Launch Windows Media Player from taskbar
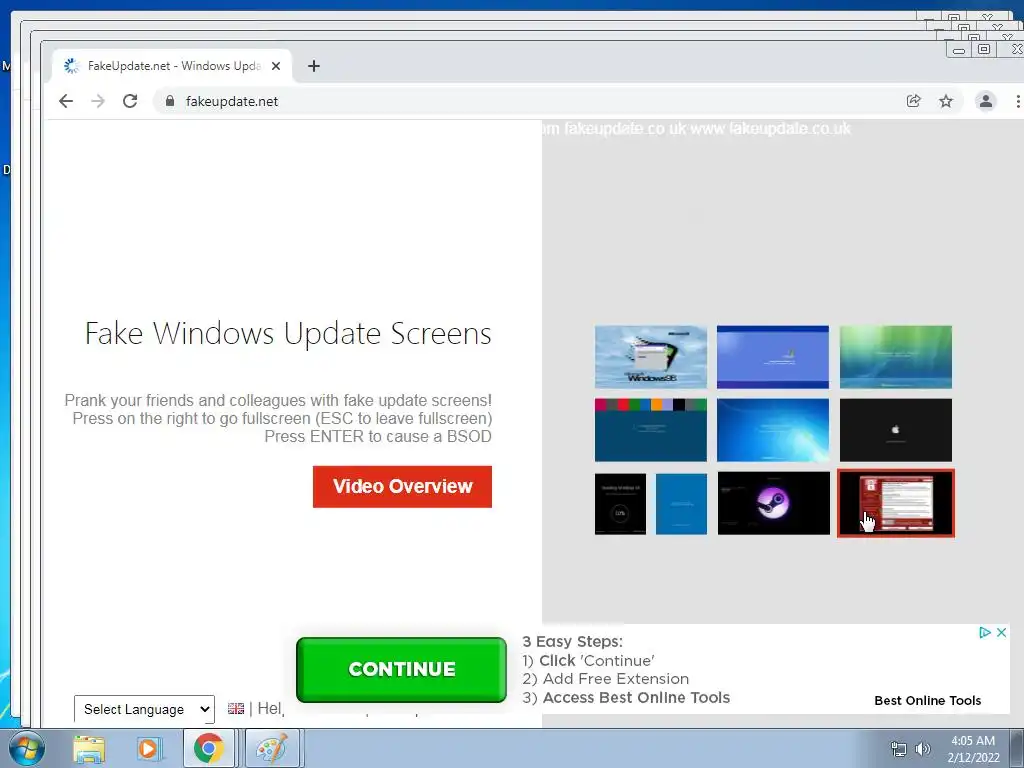The image size is (1024, 768). click(x=148, y=749)
